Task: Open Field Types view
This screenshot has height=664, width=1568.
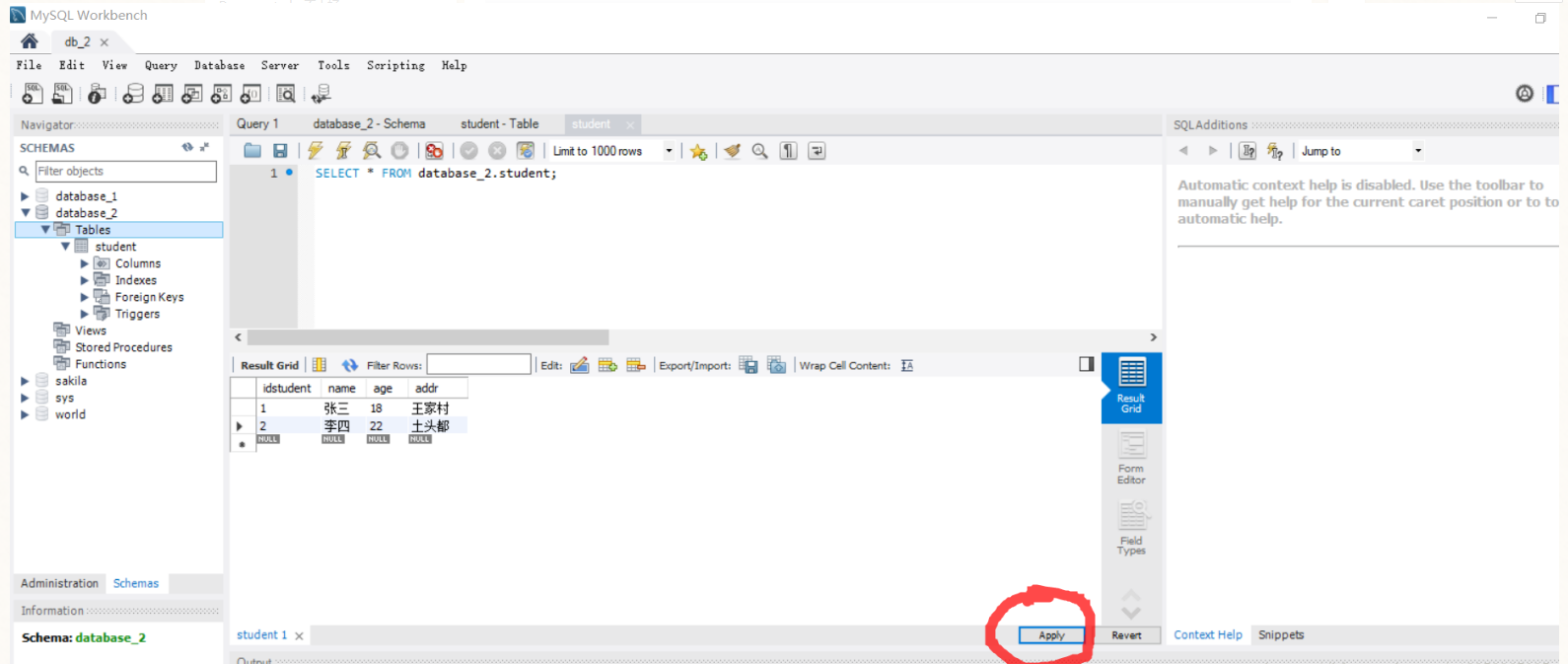Action: 1131,528
